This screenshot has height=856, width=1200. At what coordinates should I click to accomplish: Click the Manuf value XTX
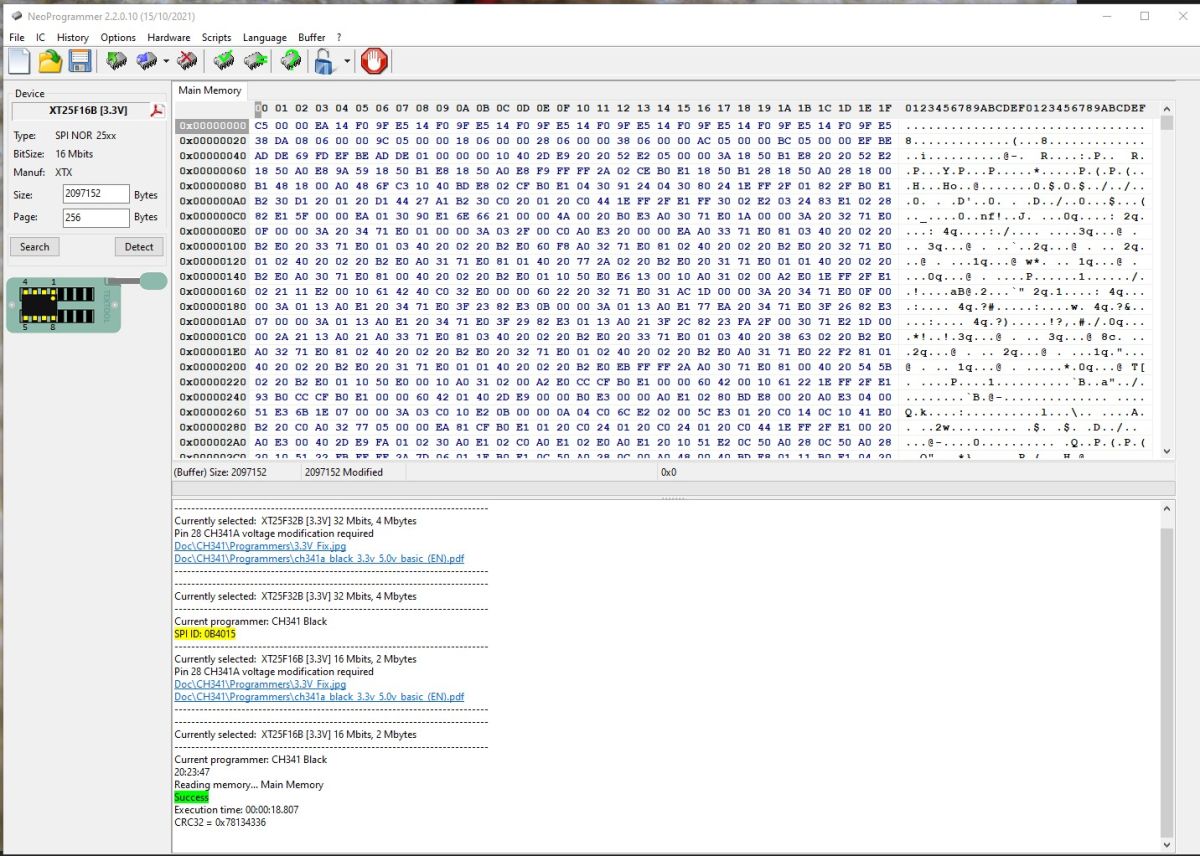click(x=64, y=172)
